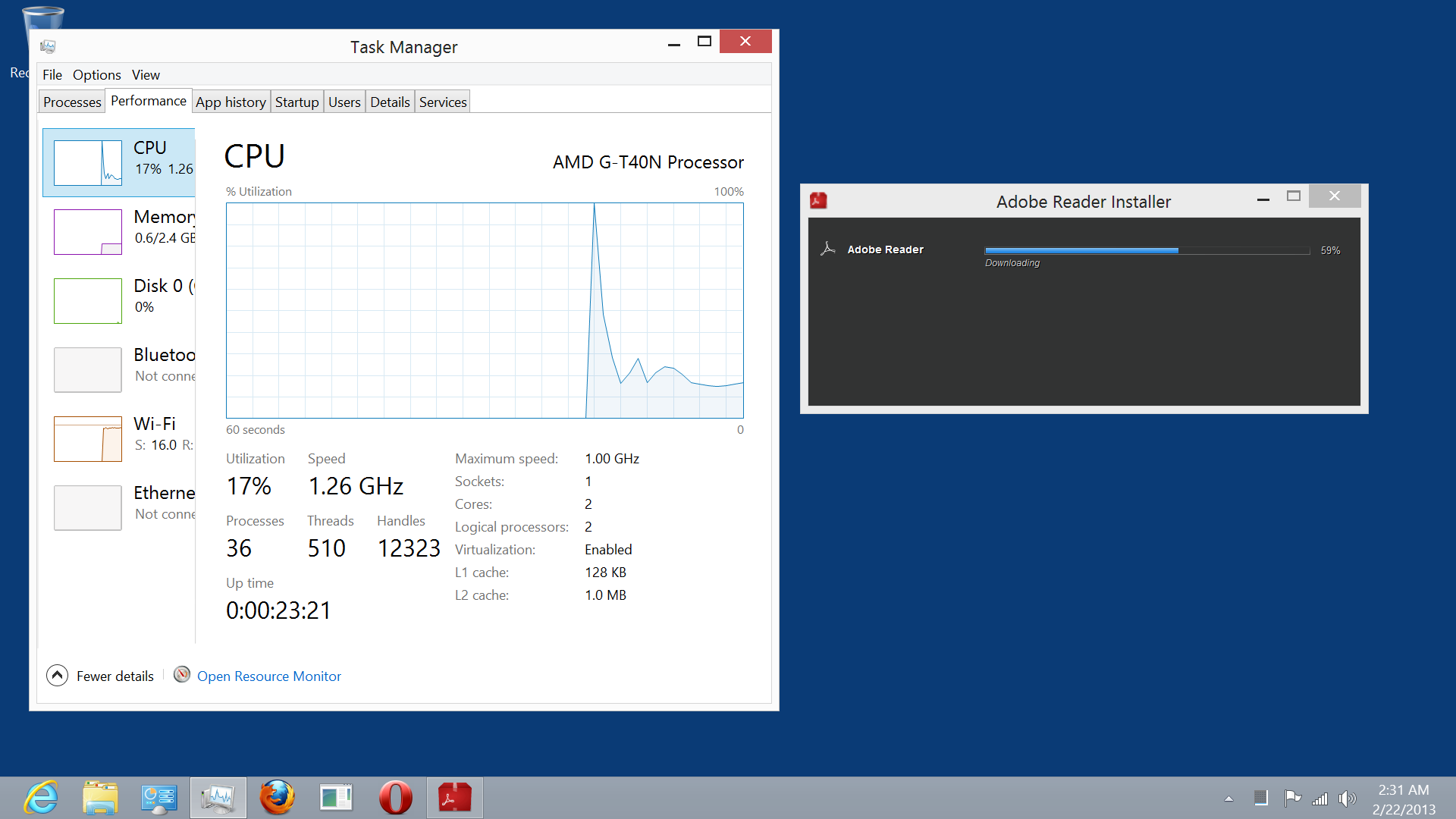This screenshot has height=819, width=1456.
Task: Open the volume speaker tray icon
Action: tap(1347, 799)
